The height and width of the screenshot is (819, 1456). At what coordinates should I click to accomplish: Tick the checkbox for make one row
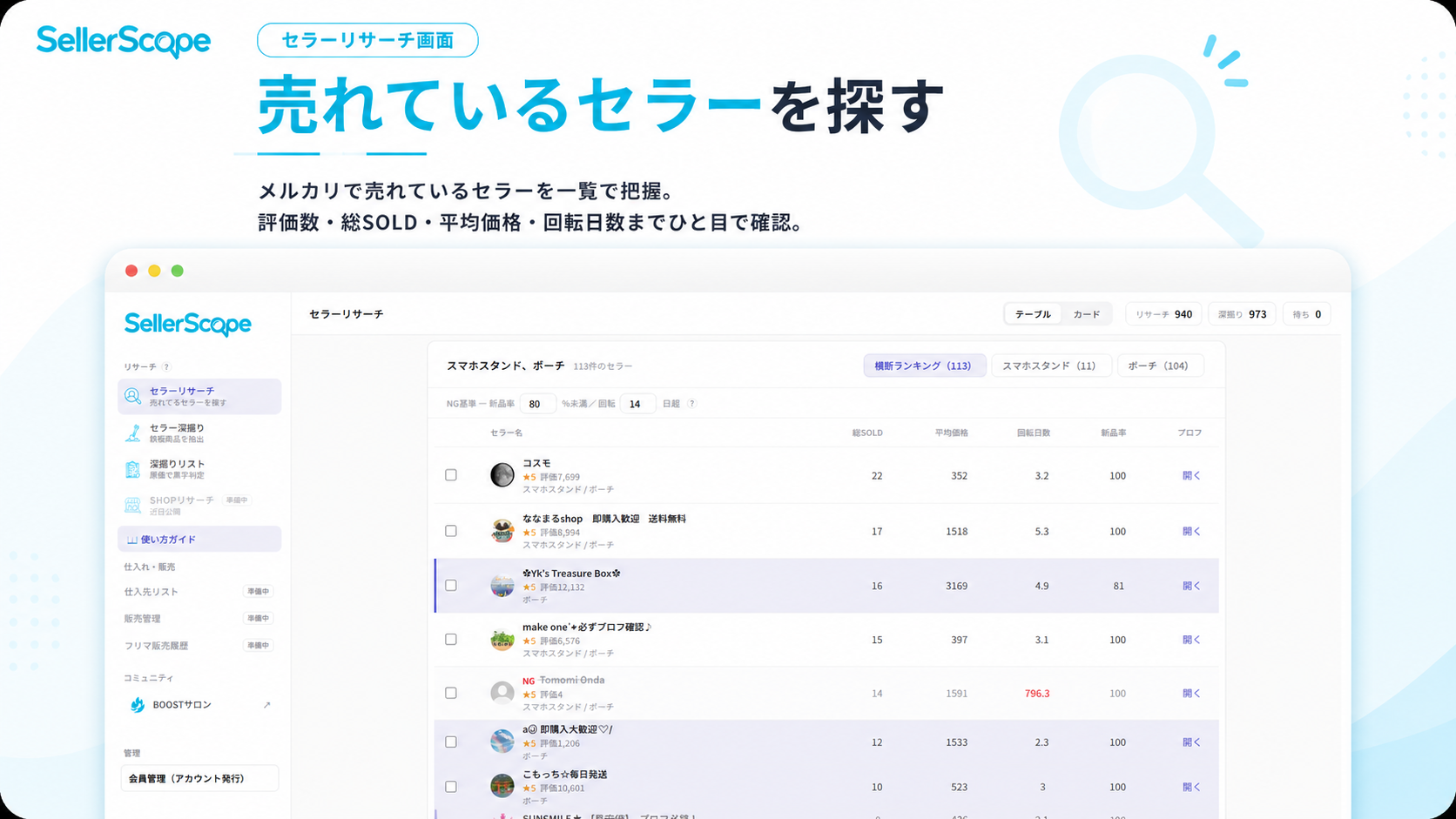451,640
